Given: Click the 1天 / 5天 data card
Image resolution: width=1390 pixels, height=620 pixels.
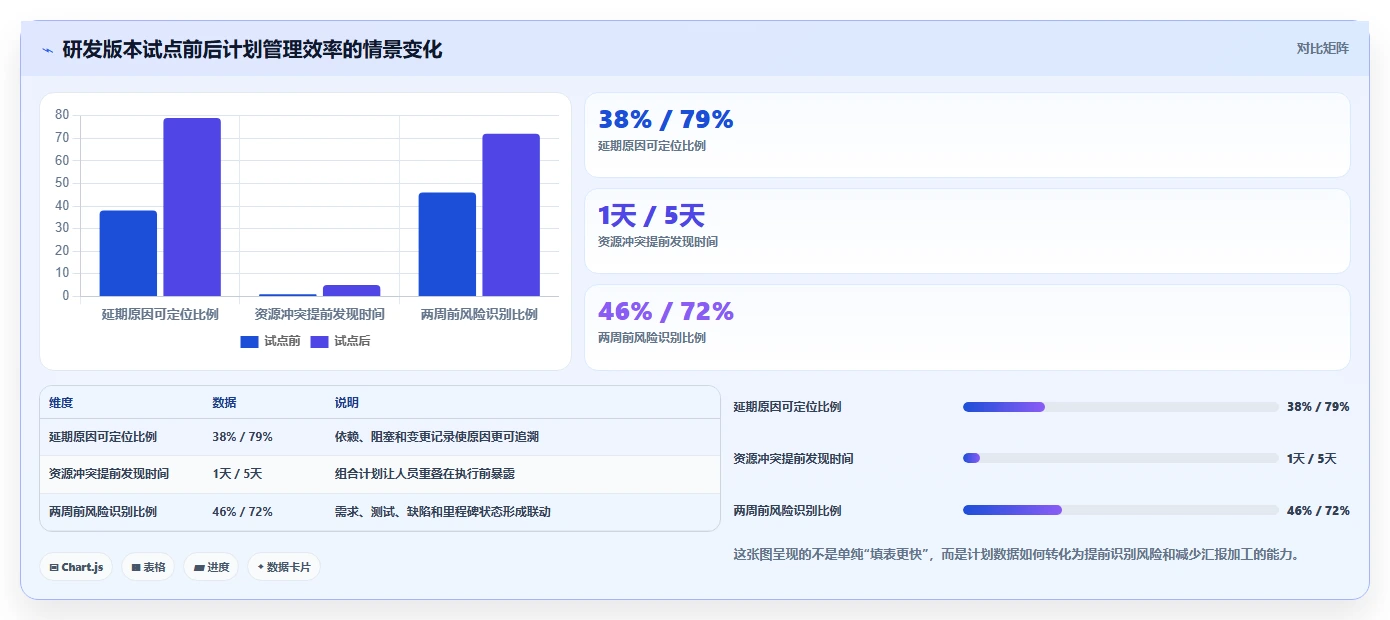Looking at the screenshot, I should coord(967,231).
